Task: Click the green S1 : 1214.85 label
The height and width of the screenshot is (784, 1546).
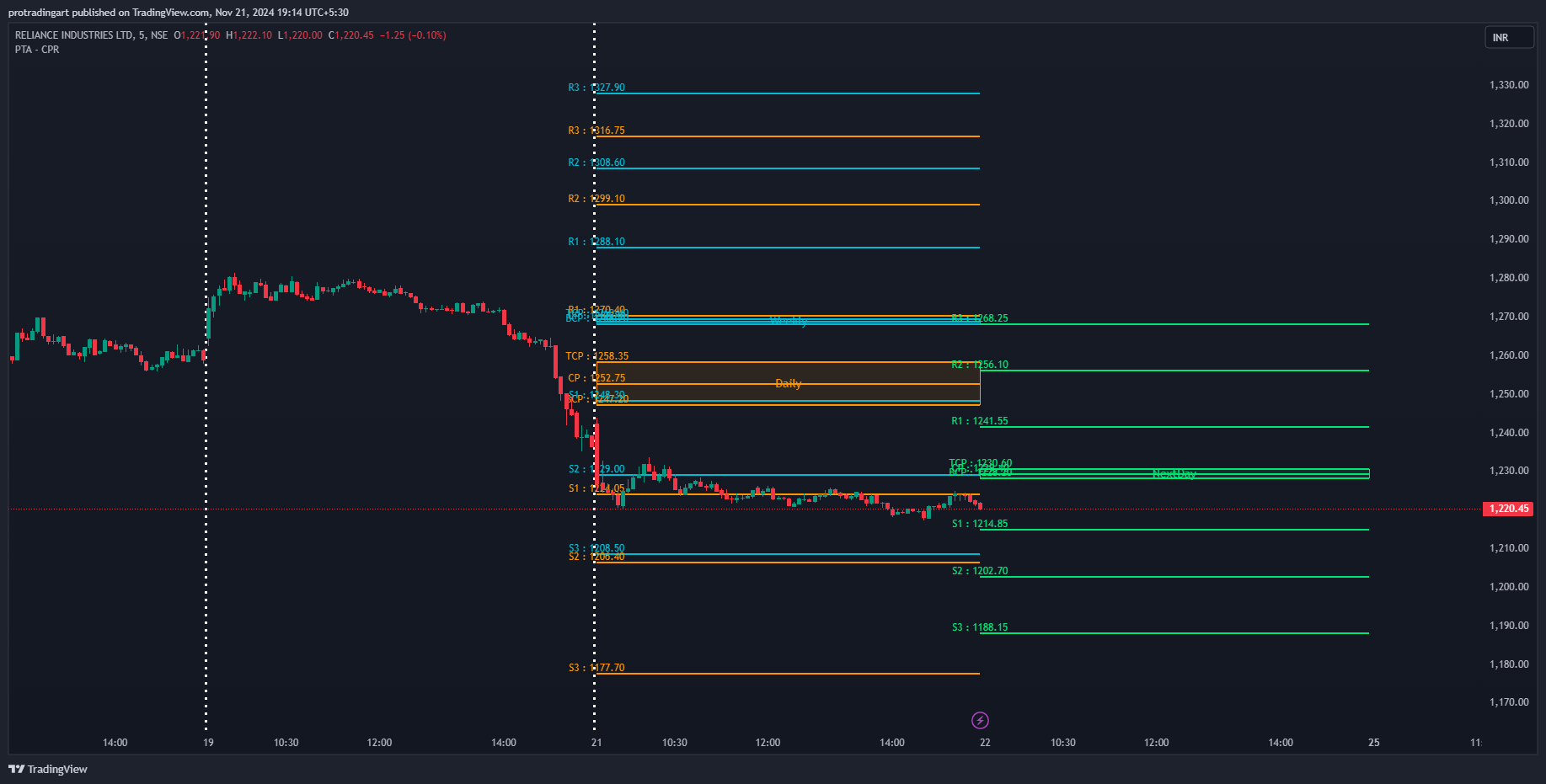Action: click(980, 524)
